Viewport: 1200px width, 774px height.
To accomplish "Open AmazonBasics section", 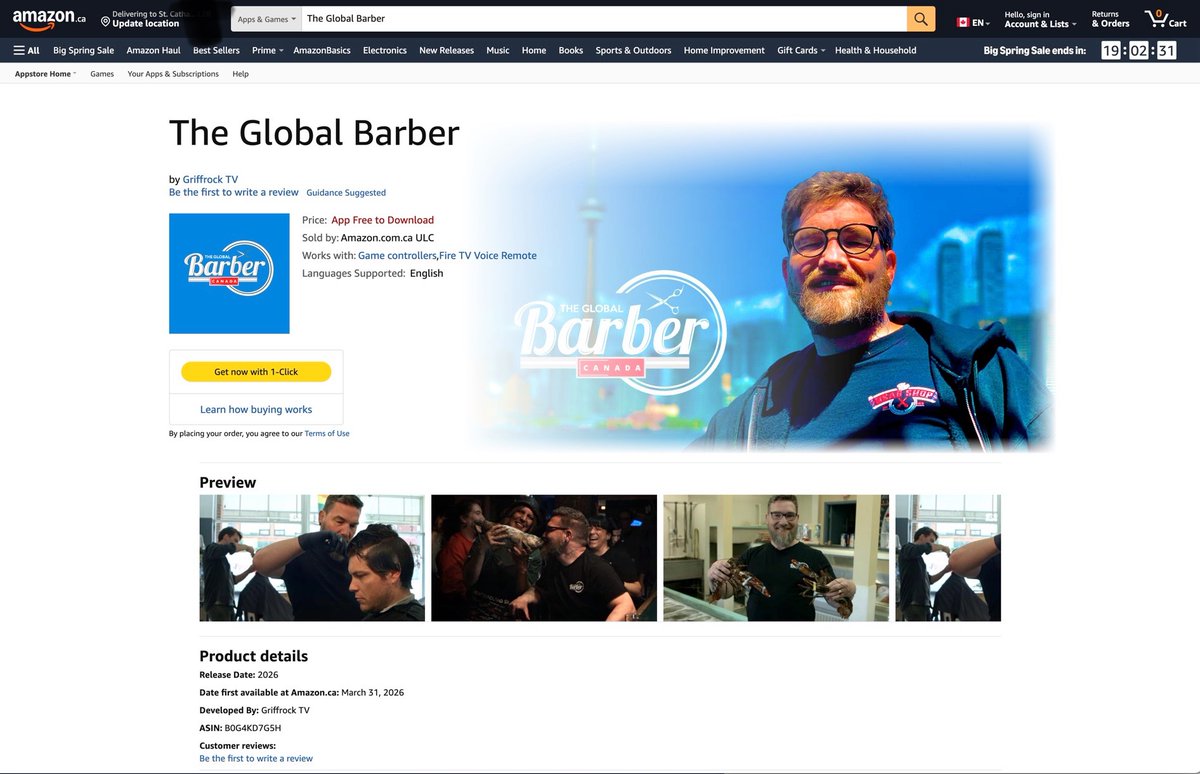I will (322, 50).
